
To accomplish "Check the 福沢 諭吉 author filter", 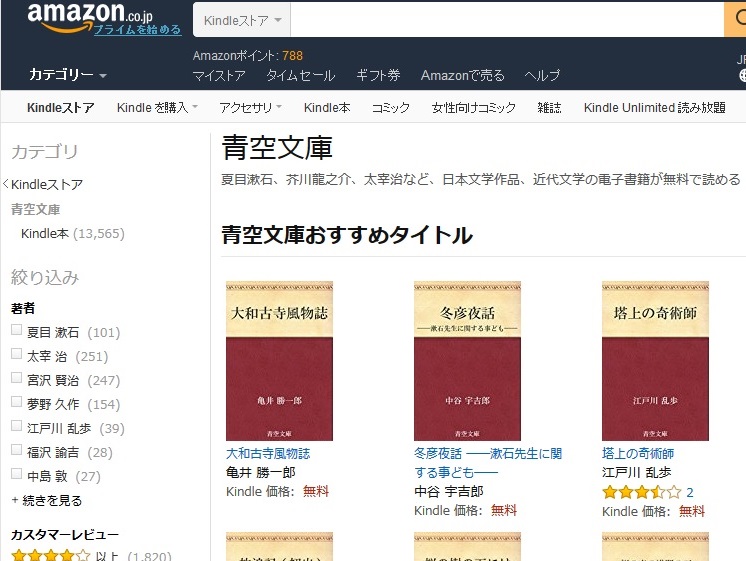I will 17,450.
